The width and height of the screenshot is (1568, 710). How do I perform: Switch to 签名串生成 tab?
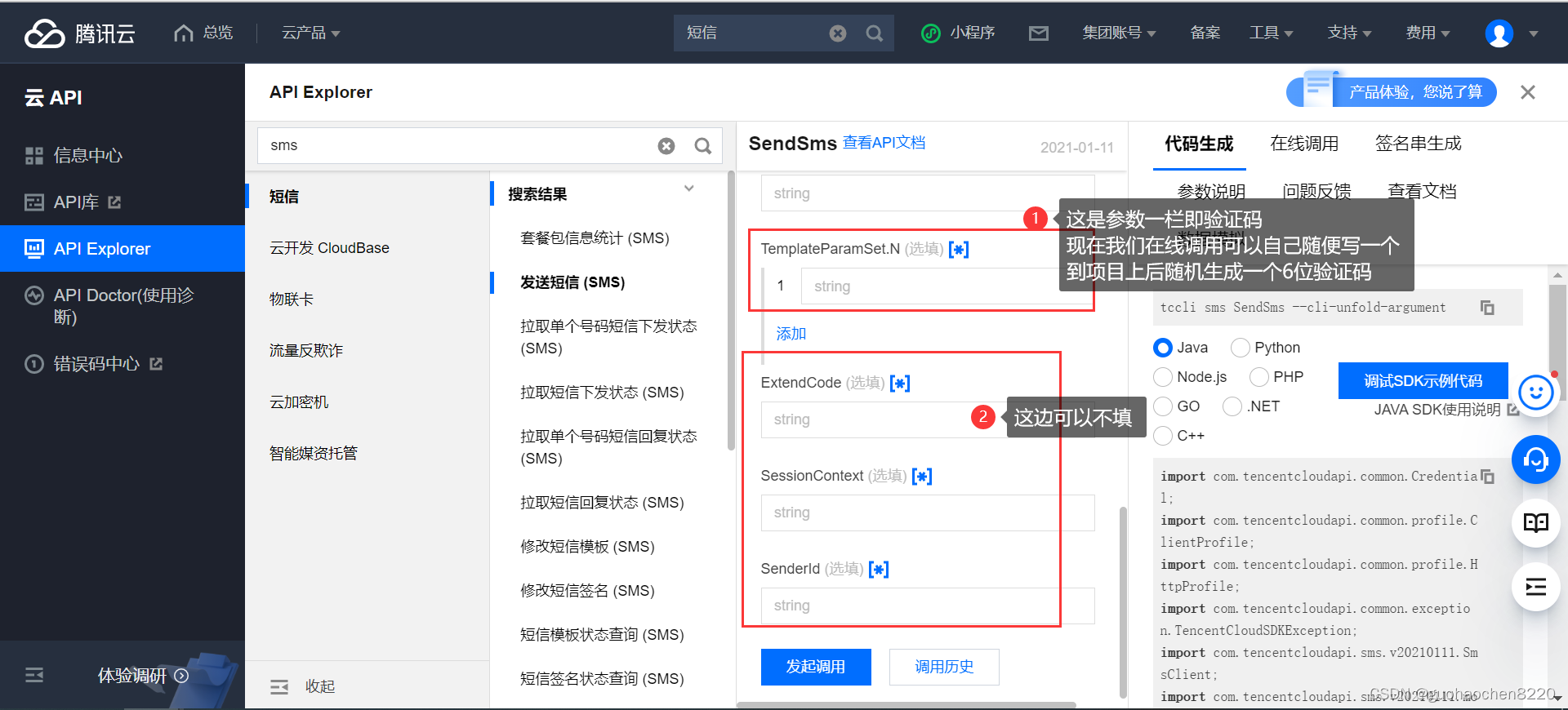point(1418,144)
